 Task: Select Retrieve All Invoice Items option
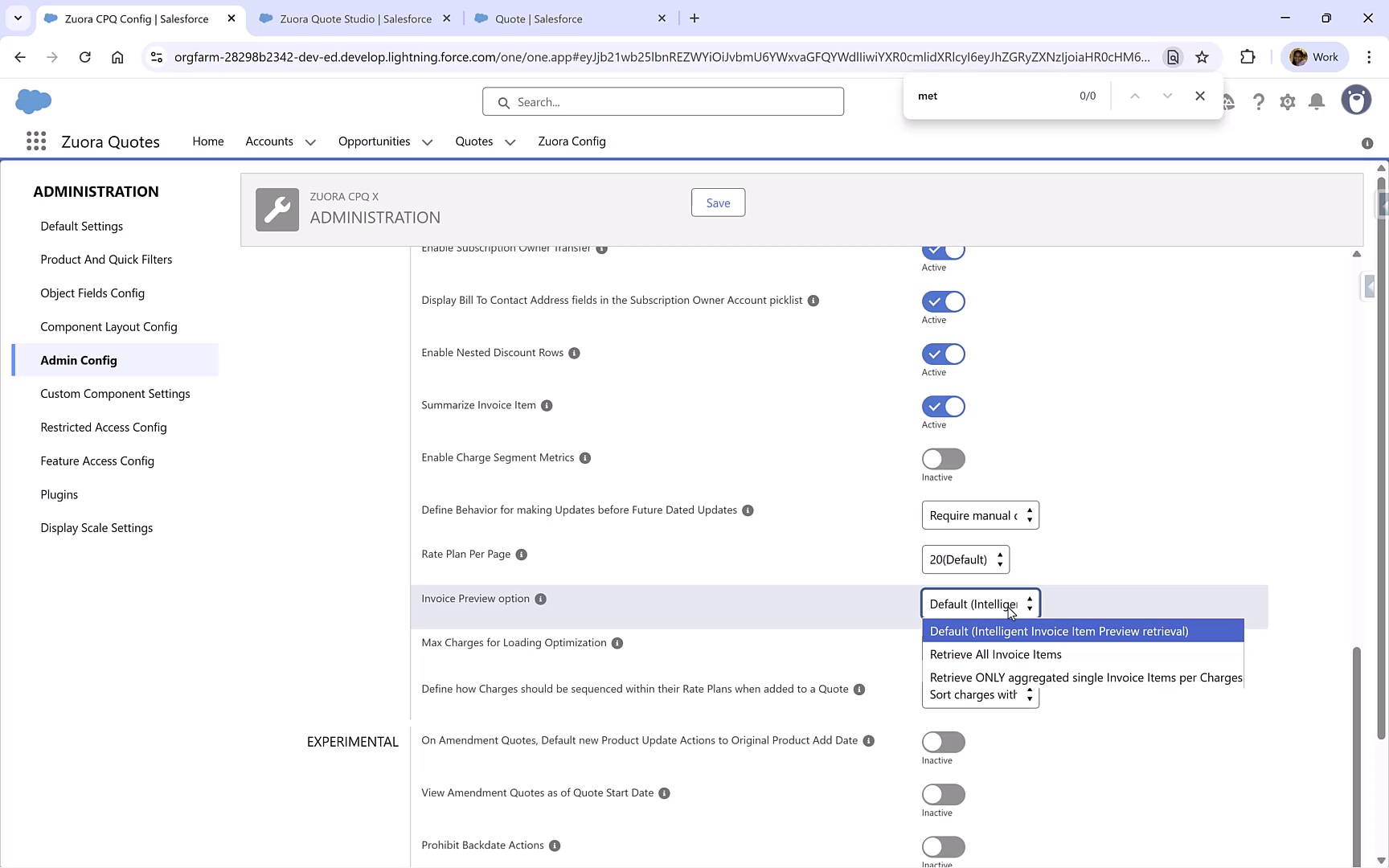pos(995,654)
